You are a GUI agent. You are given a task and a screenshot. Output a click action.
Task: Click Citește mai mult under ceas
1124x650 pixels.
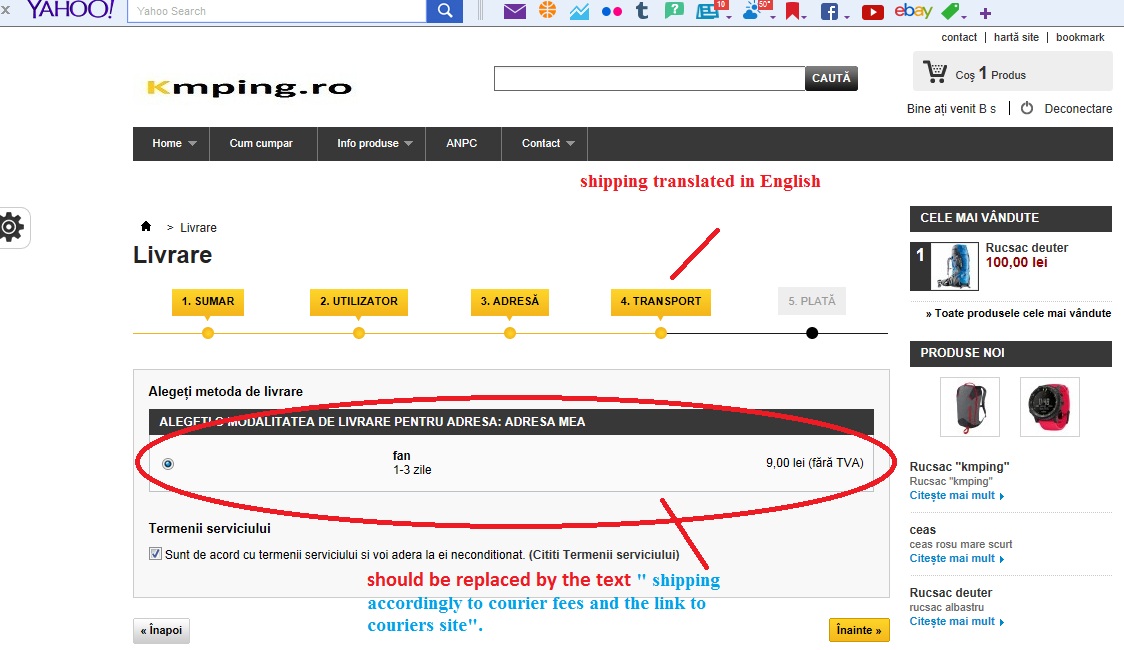click(x=956, y=559)
